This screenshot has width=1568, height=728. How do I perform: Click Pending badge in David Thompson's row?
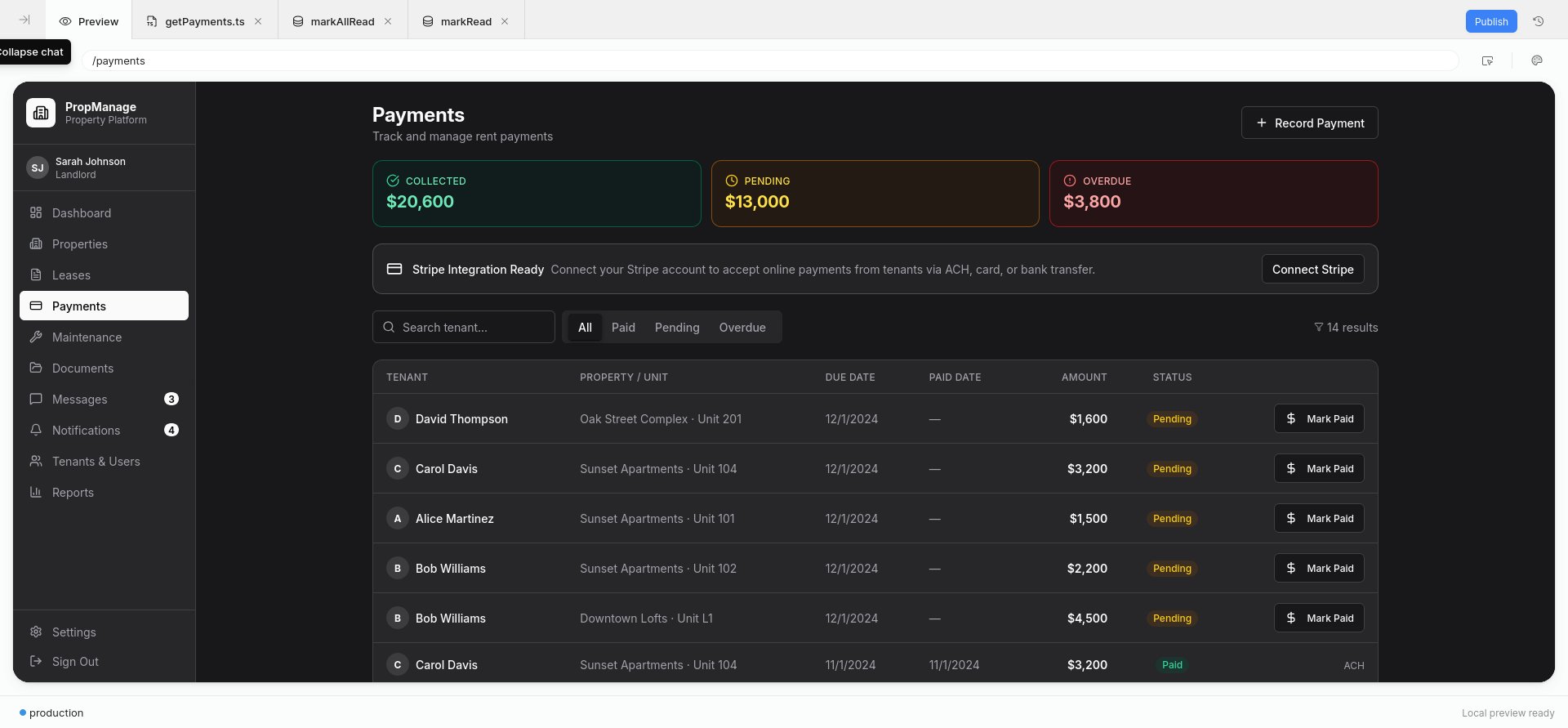tap(1172, 418)
